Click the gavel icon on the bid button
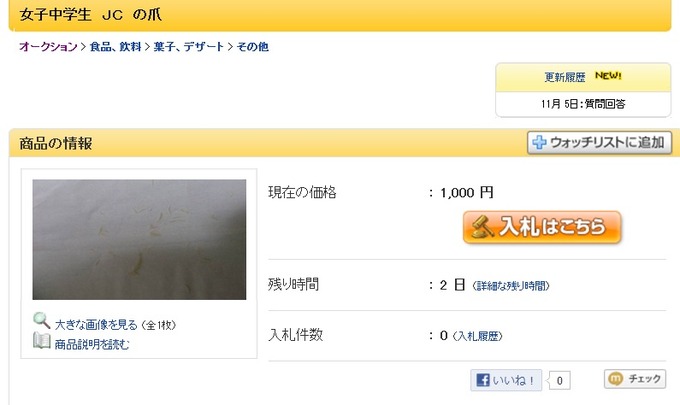The height and width of the screenshot is (405, 680). [482, 227]
